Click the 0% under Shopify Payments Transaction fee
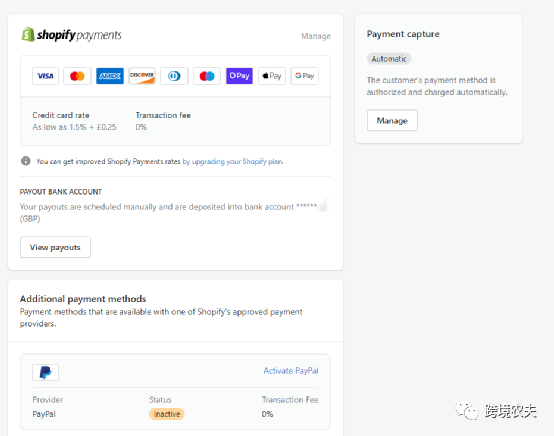Image resolution: width=554 pixels, height=436 pixels. tap(141, 127)
